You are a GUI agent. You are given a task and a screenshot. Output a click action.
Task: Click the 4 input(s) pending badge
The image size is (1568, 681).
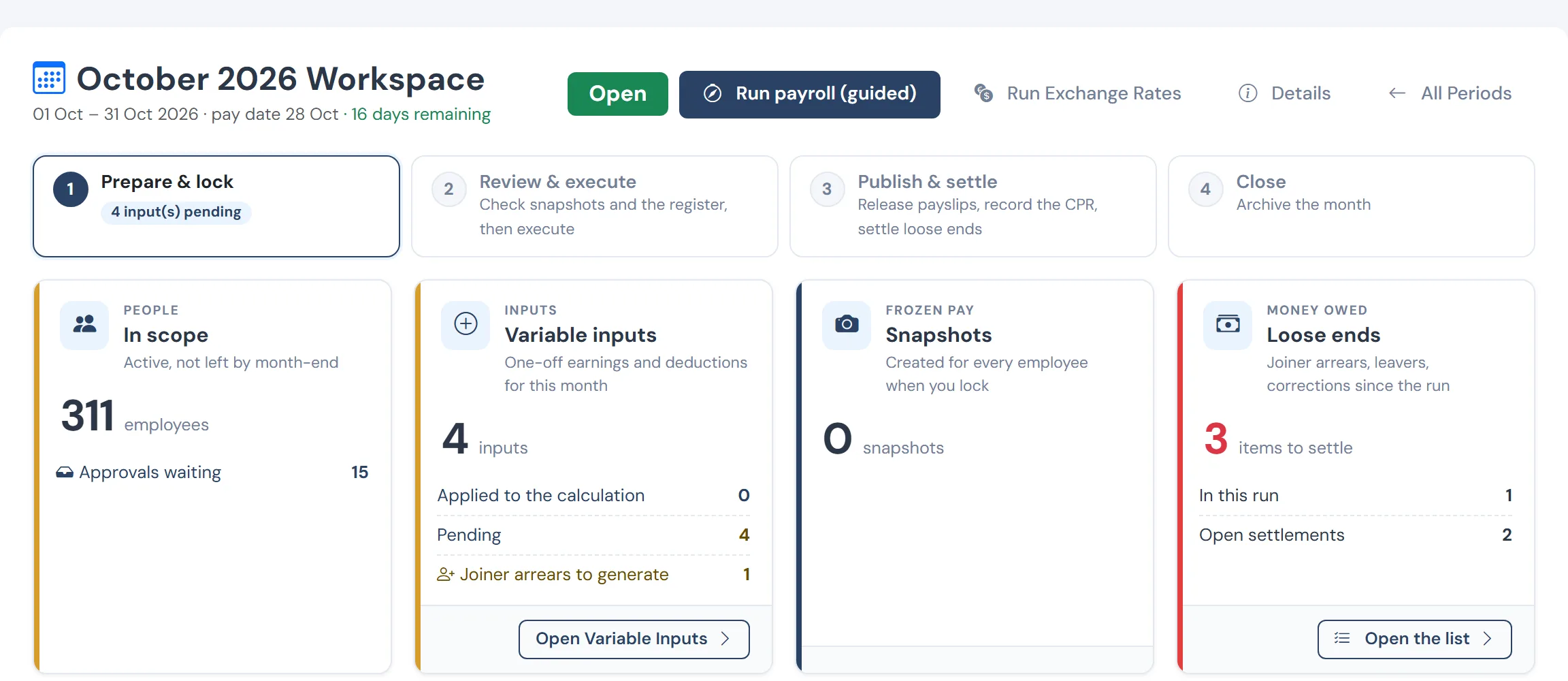click(176, 212)
